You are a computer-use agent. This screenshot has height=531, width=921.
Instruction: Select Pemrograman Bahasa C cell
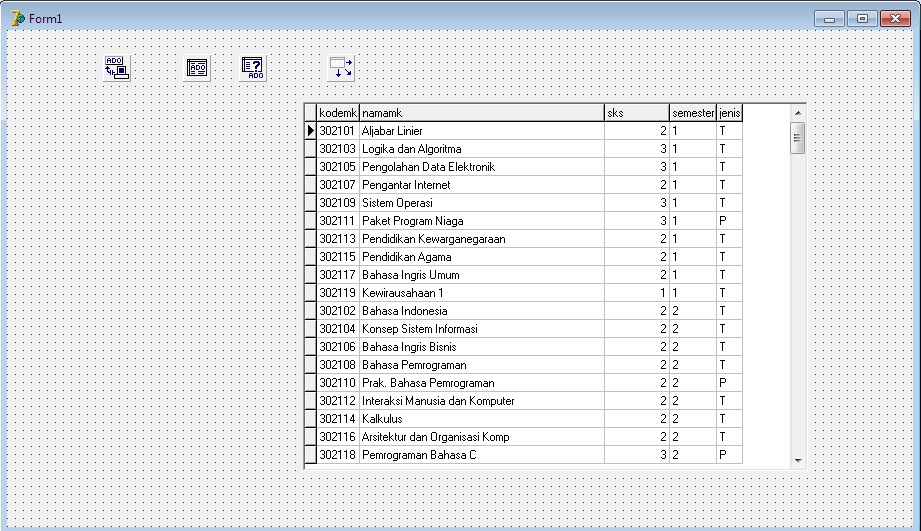point(482,455)
